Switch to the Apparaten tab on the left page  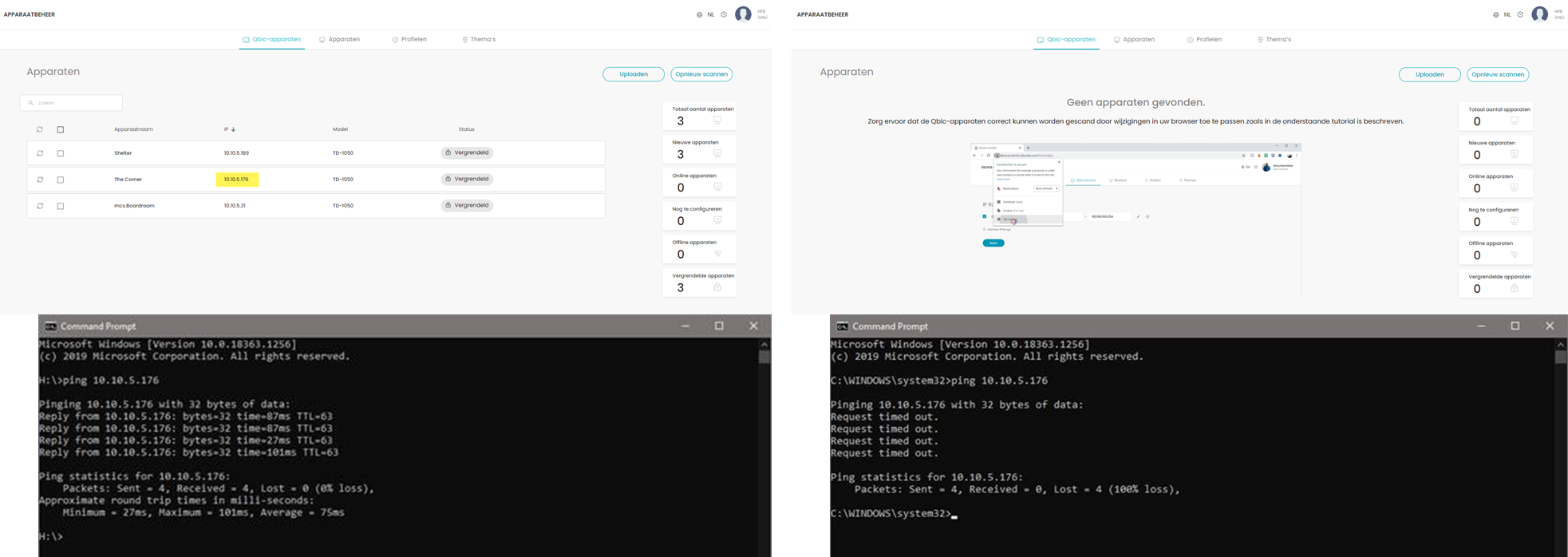[339, 39]
